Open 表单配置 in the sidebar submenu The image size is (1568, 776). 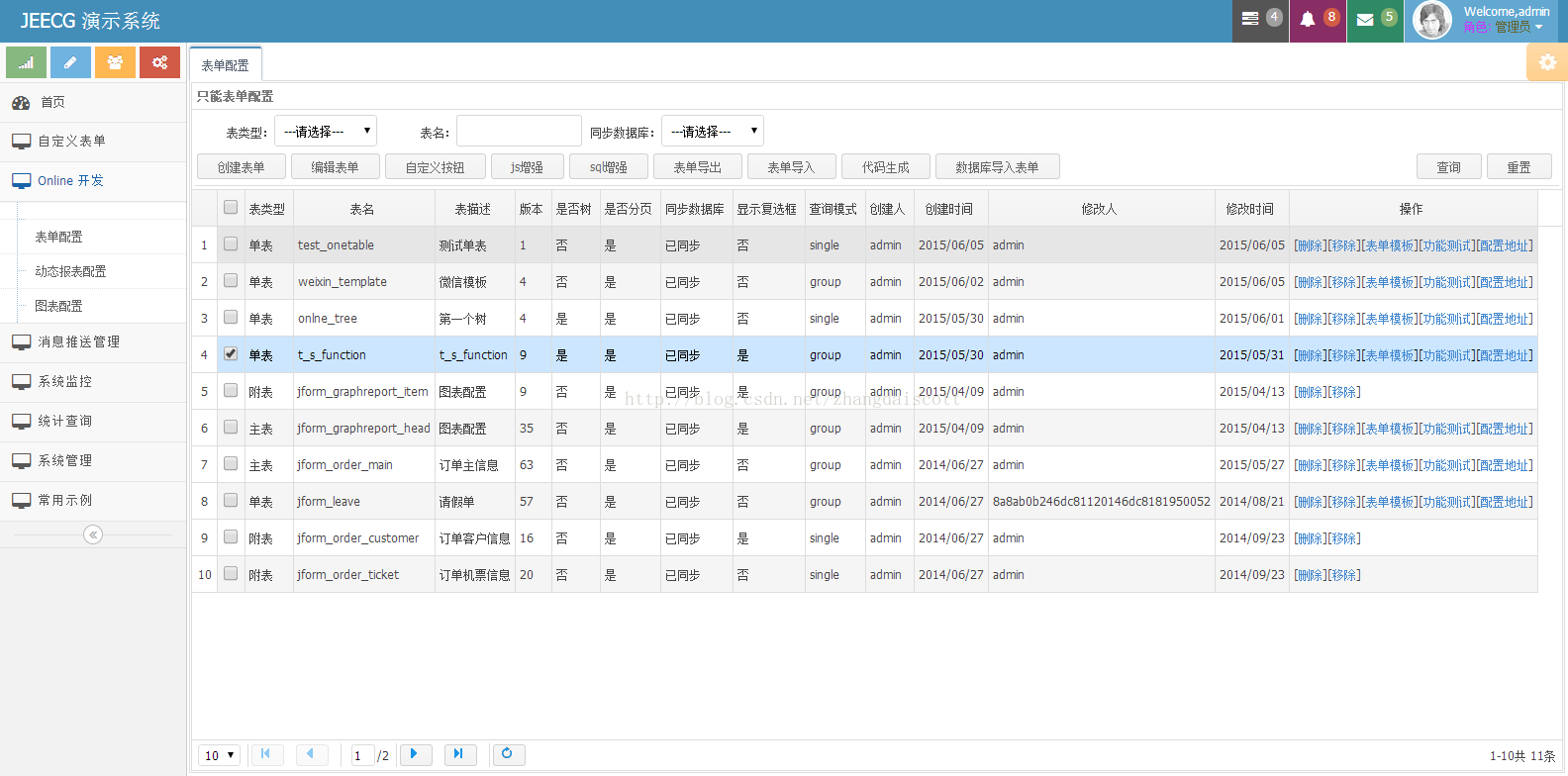(59, 238)
